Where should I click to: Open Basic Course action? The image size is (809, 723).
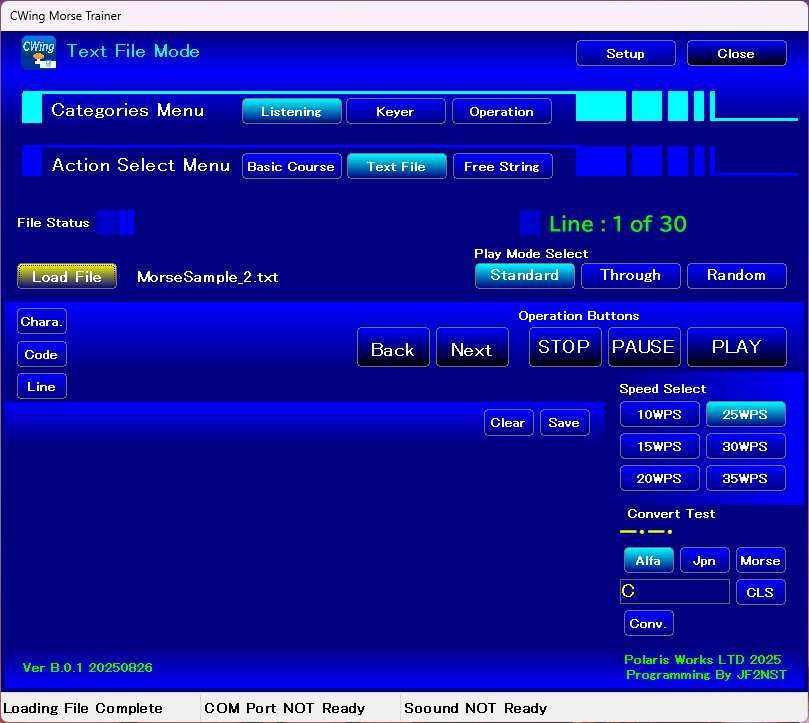point(291,166)
